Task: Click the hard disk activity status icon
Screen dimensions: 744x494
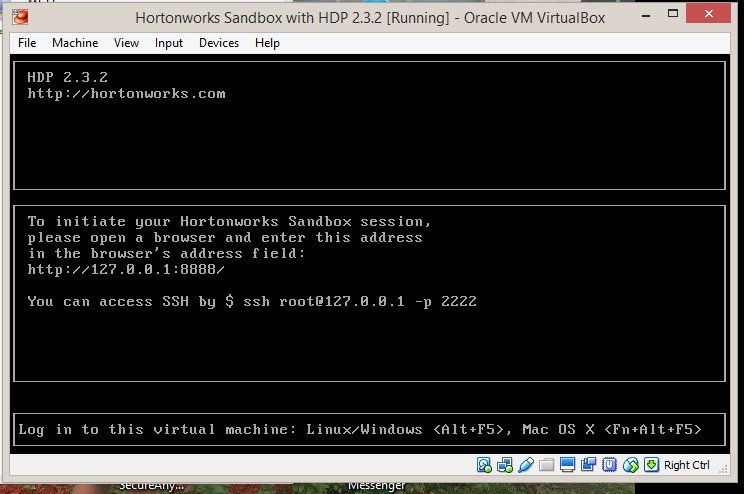Action: 484,465
